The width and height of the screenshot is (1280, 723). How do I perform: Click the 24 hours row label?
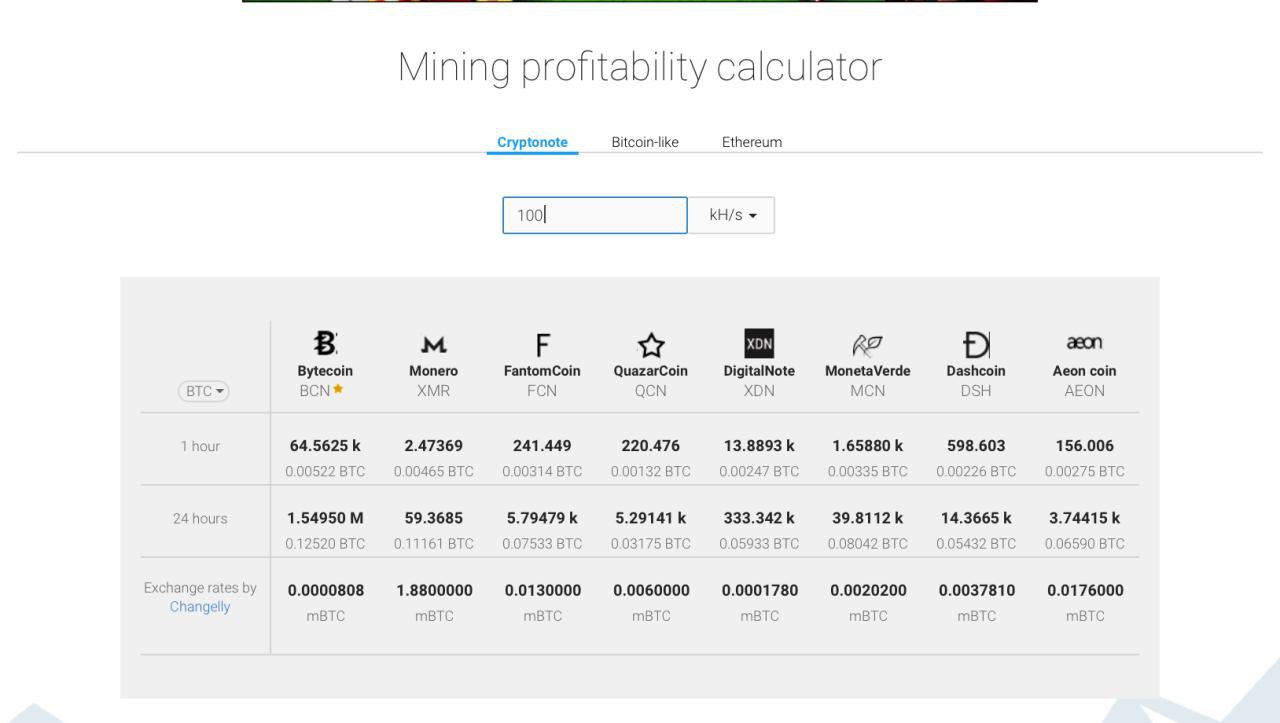(200, 518)
